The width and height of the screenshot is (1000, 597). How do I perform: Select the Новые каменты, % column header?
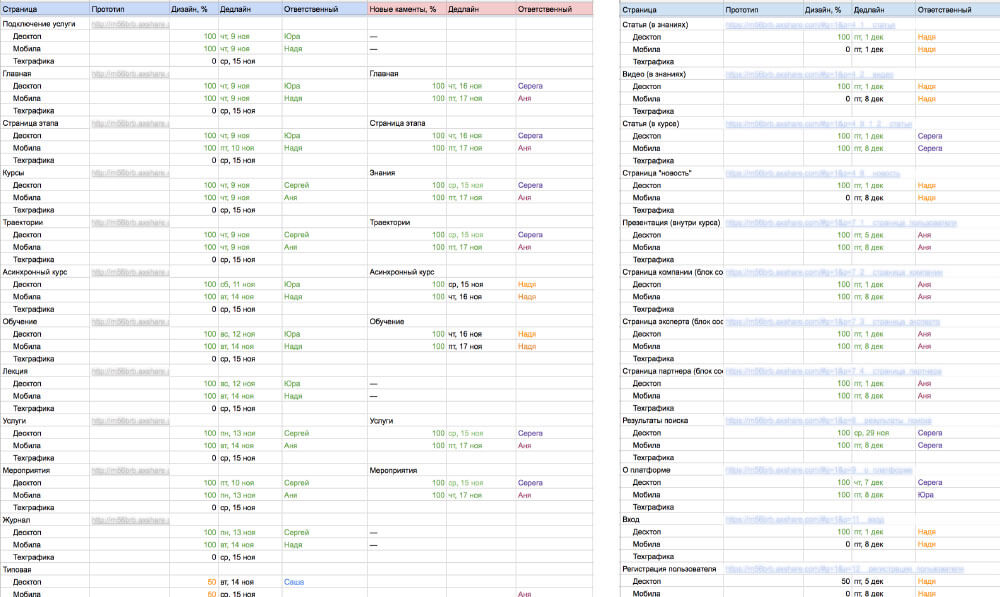click(x=404, y=9)
